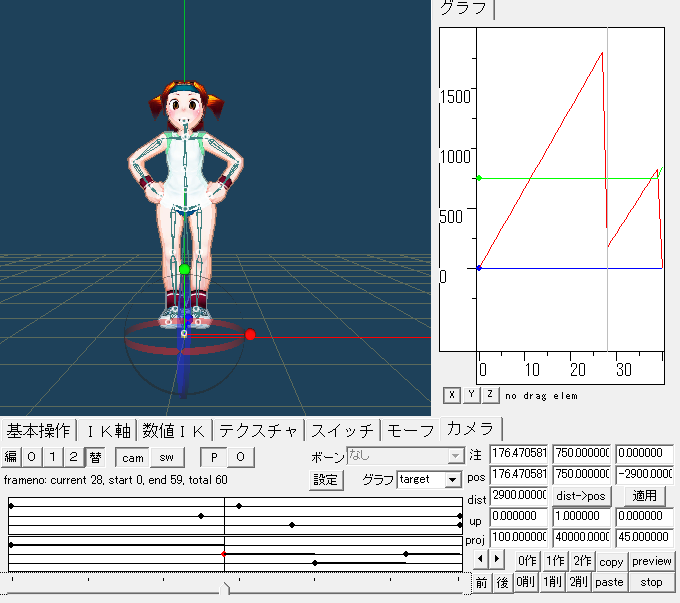680x603 pixels.
Task: Click the 0作 keyframe create button
Action: 526,561
